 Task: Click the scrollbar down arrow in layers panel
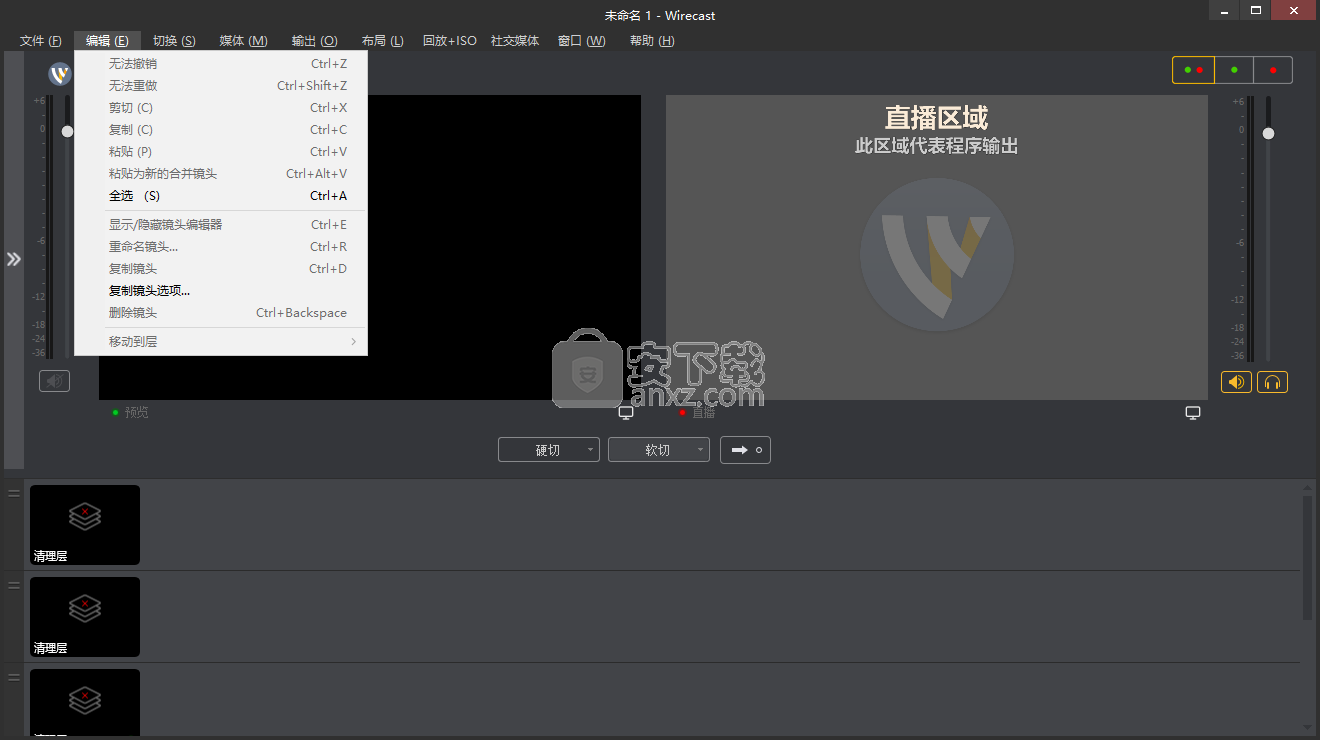tap(1308, 727)
